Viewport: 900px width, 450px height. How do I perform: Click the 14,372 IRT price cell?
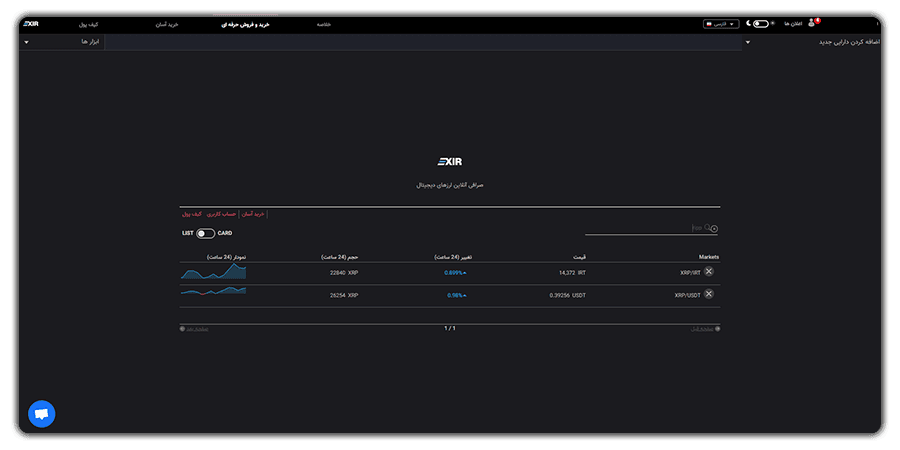pyautogui.click(x=572, y=273)
